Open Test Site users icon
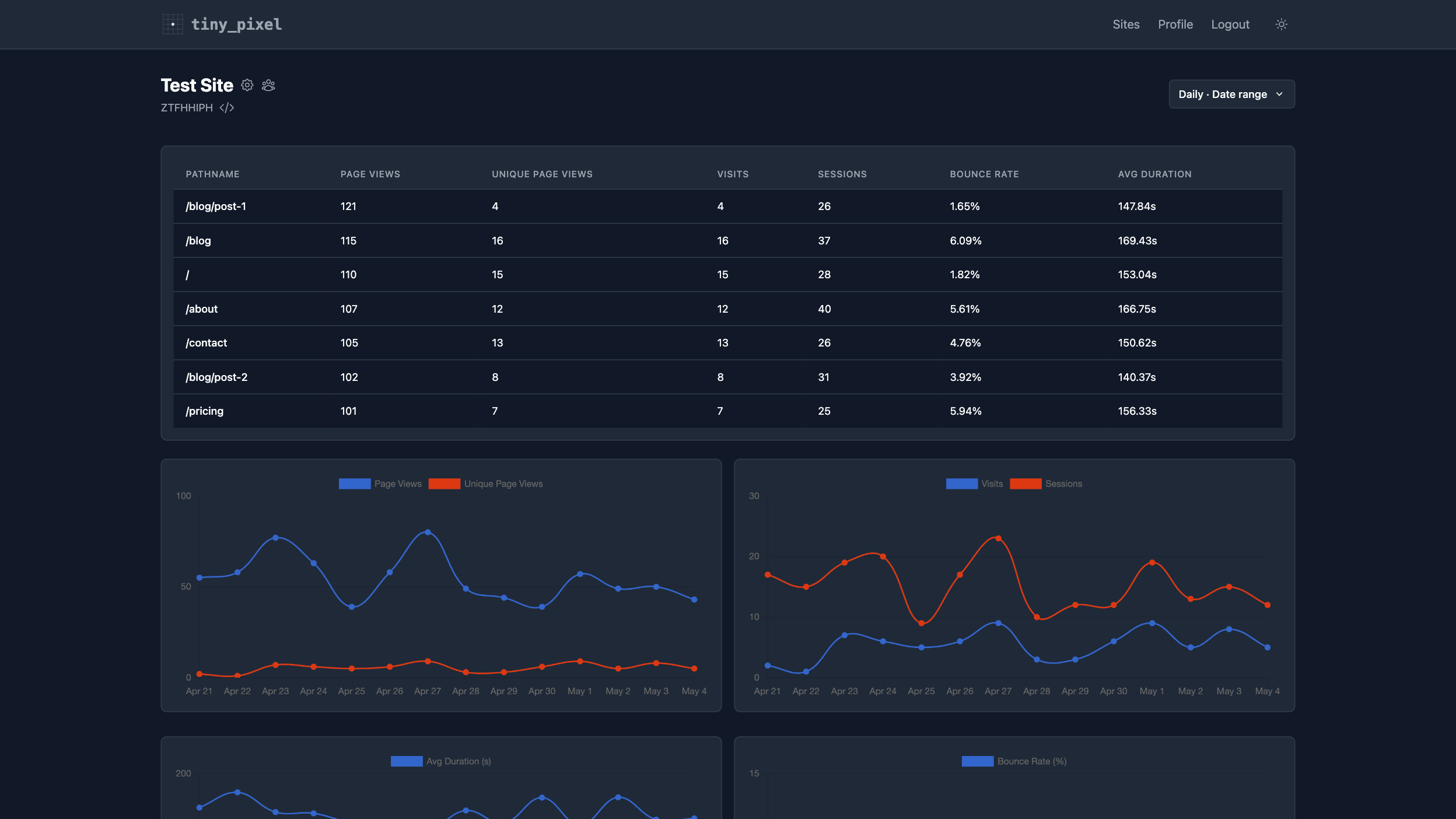This screenshot has width=1456, height=819. (268, 85)
